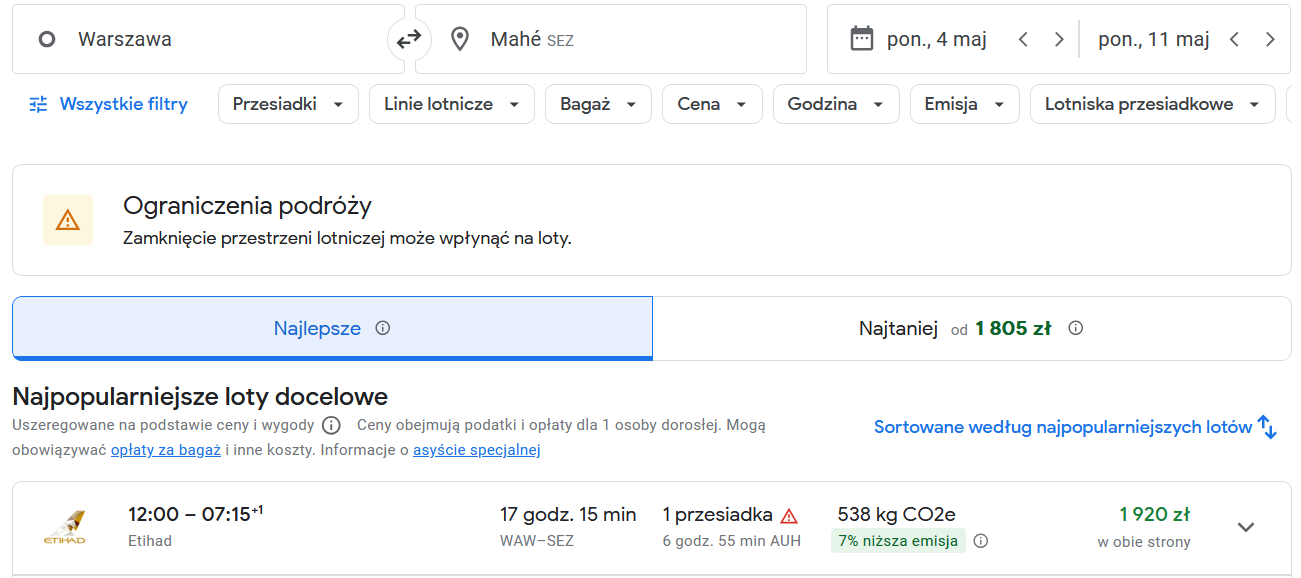Go to next day for departure date

click(x=1059, y=40)
